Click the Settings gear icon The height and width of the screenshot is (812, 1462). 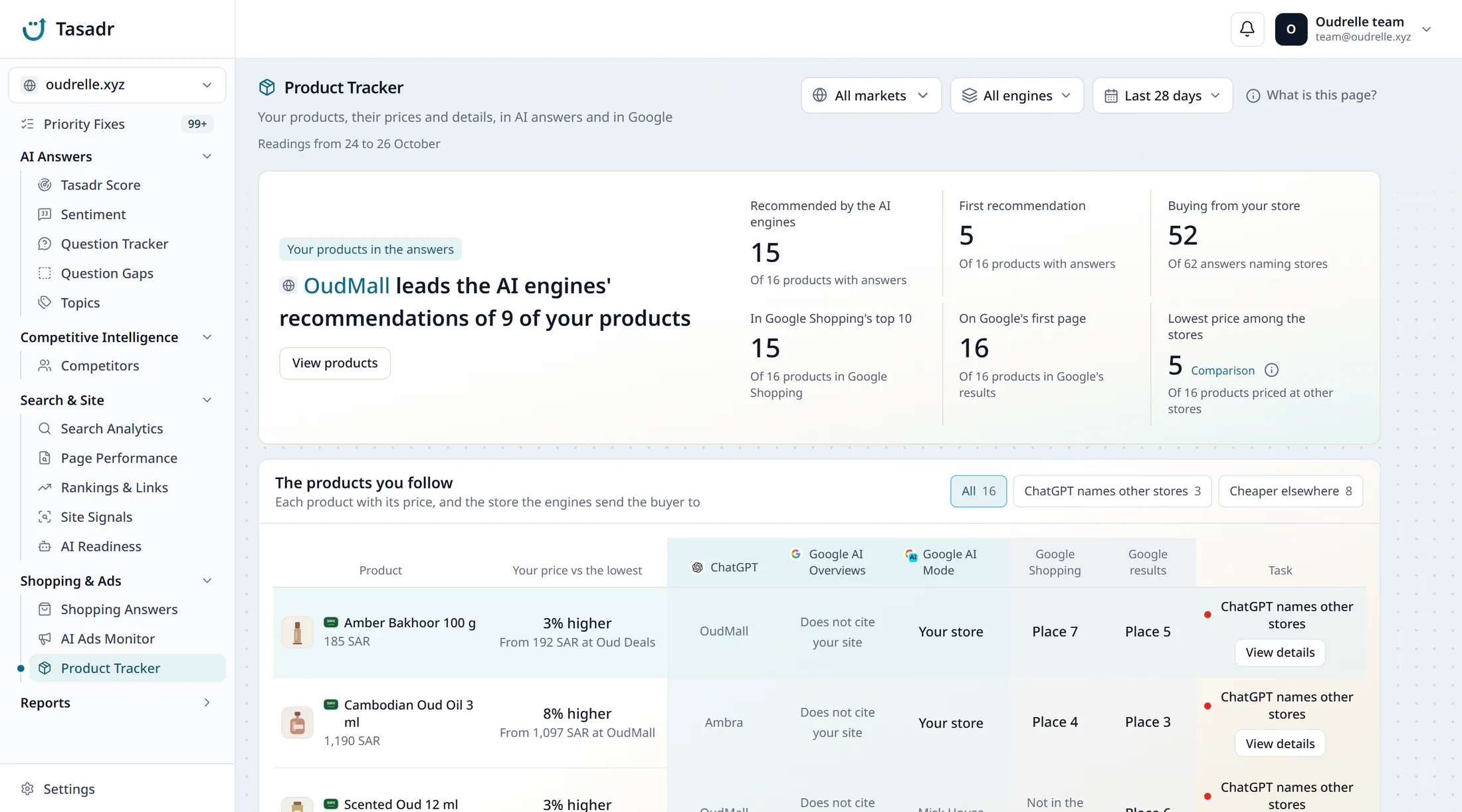coord(27,789)
